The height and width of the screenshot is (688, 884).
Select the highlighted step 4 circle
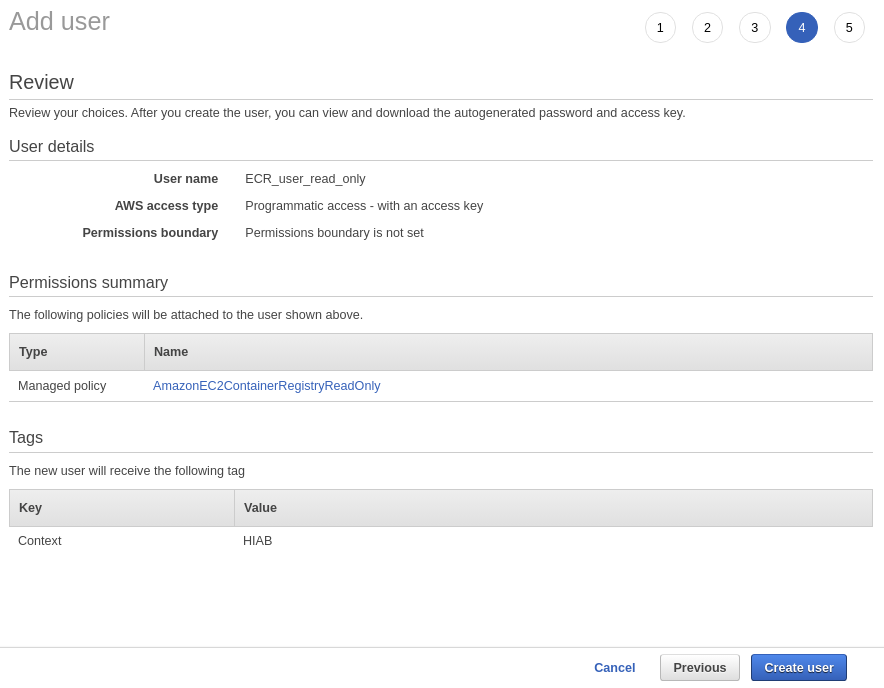[x=801, y=28]
